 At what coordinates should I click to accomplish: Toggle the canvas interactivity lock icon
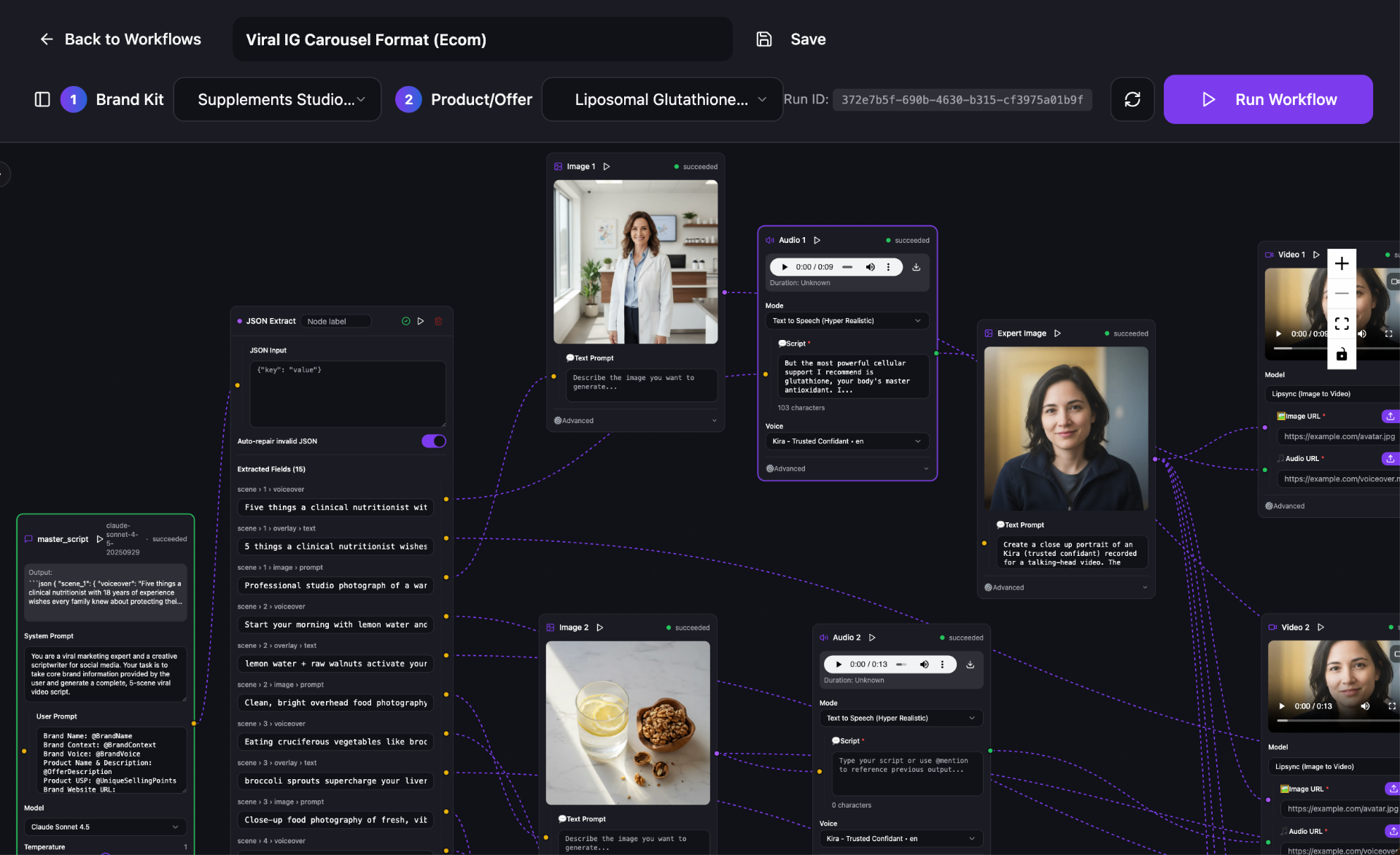(1341, 355)
